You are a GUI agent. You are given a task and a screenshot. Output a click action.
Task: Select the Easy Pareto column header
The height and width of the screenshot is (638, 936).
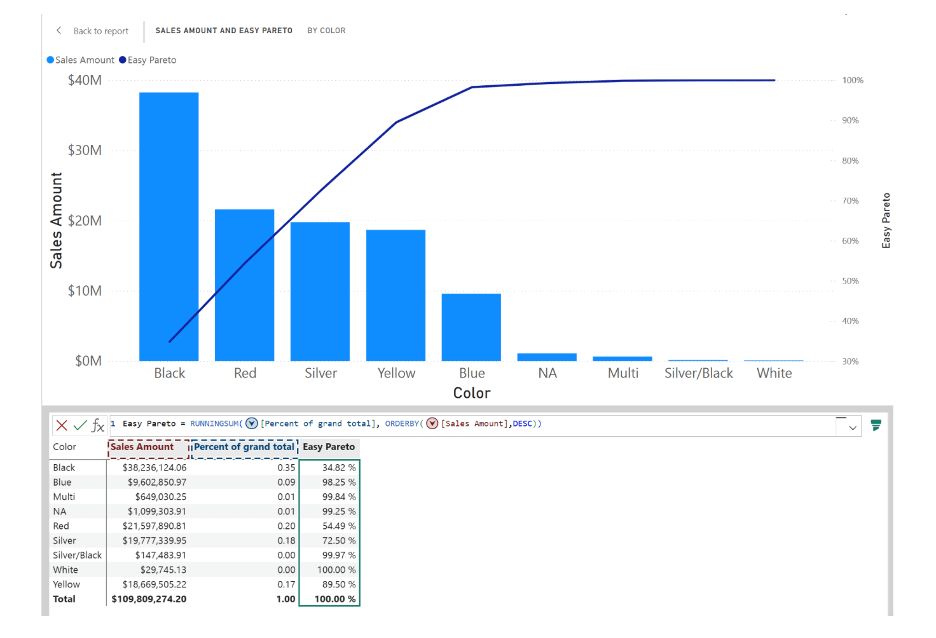[x=328, y=447]
